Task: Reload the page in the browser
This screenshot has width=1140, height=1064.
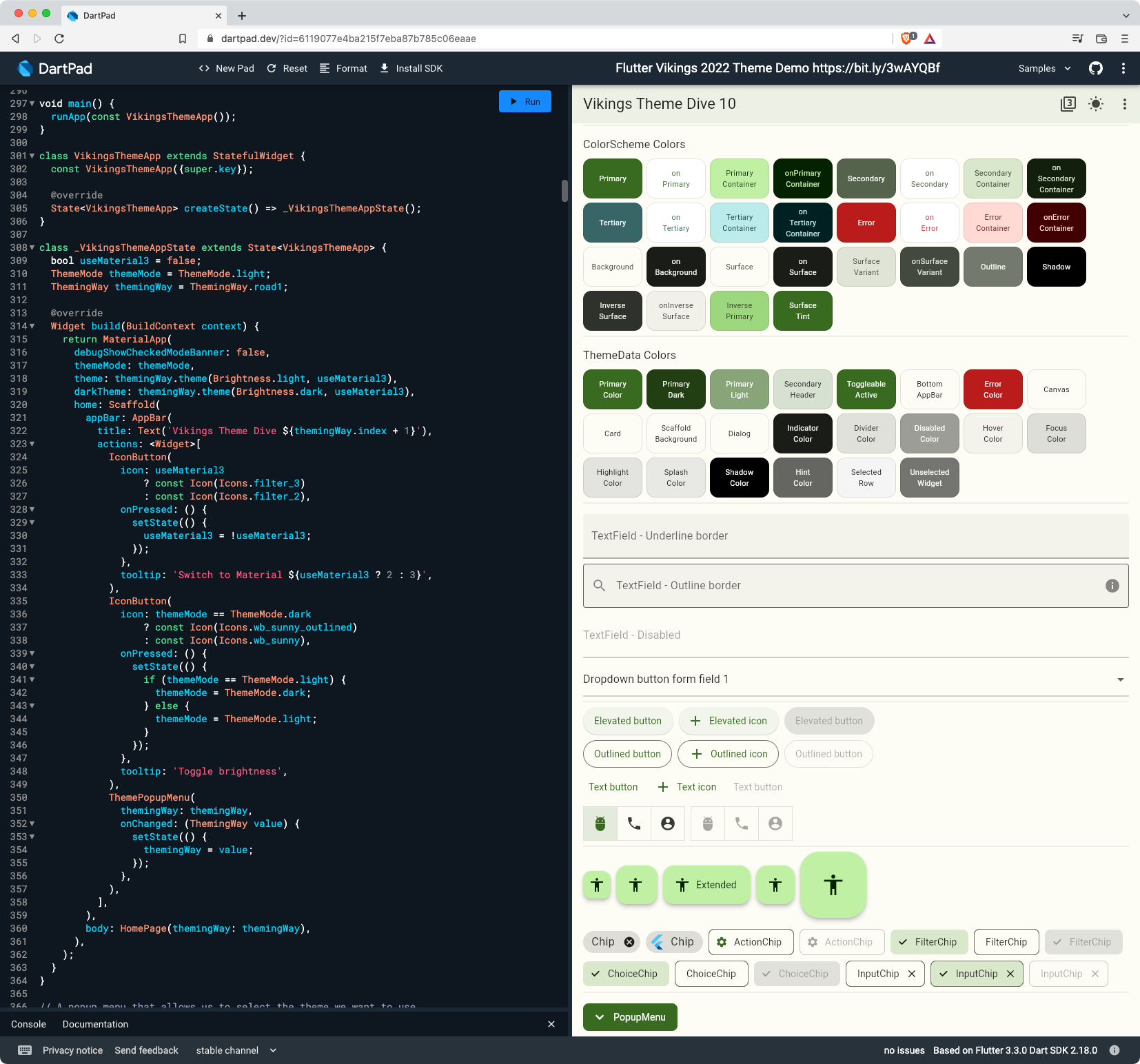Action: [59, 39]
